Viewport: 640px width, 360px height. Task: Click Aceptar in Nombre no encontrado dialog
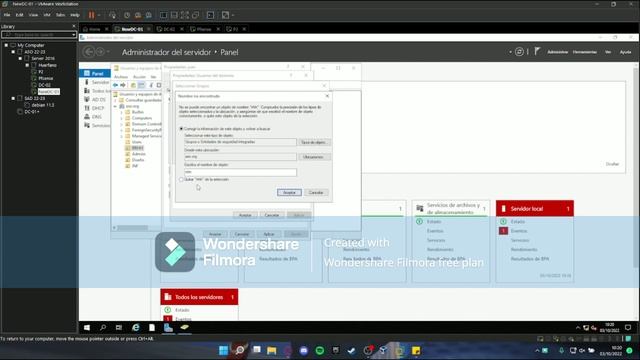[289, 192]
